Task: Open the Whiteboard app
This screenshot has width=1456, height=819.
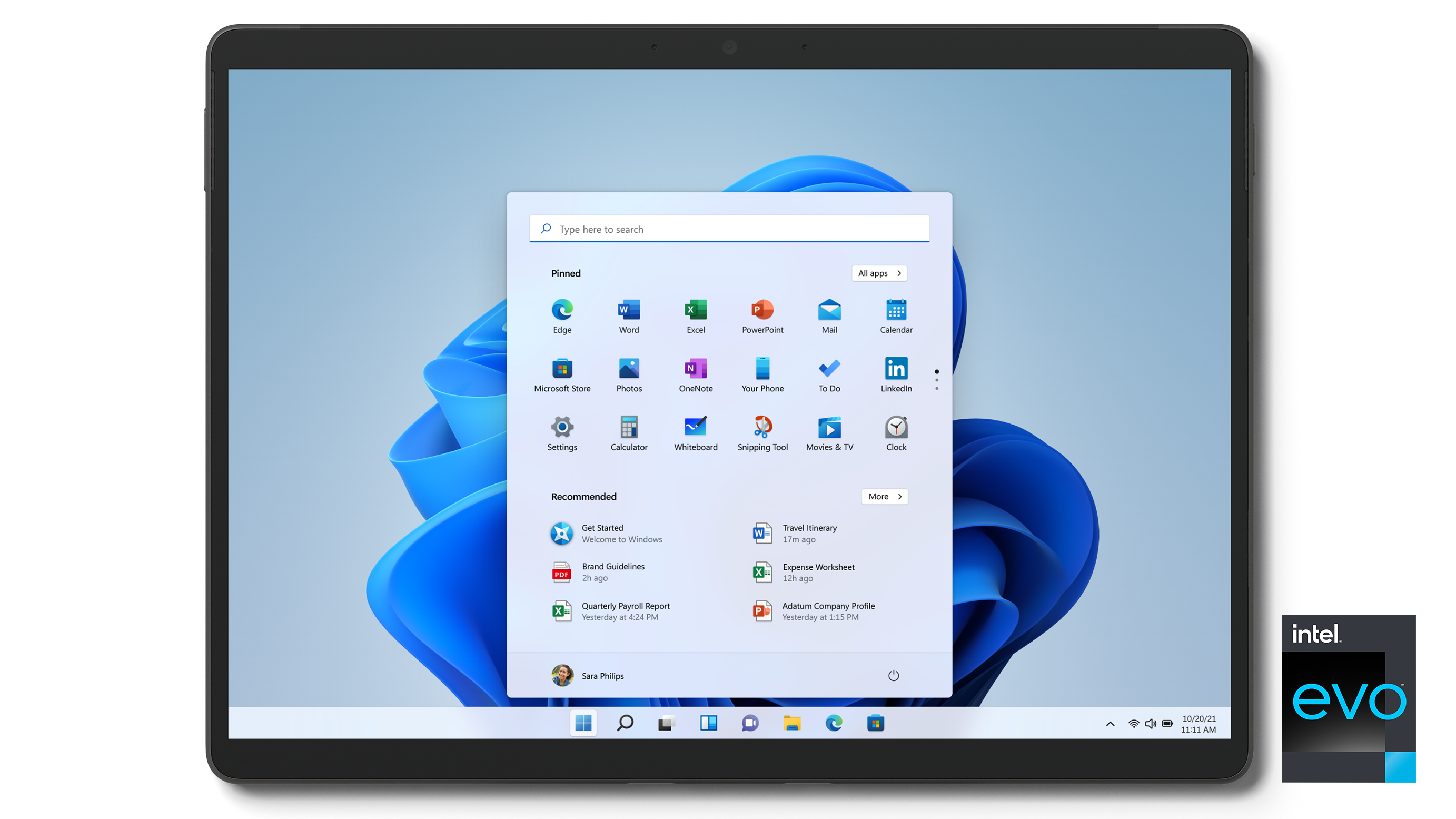Action: (696, 433)
